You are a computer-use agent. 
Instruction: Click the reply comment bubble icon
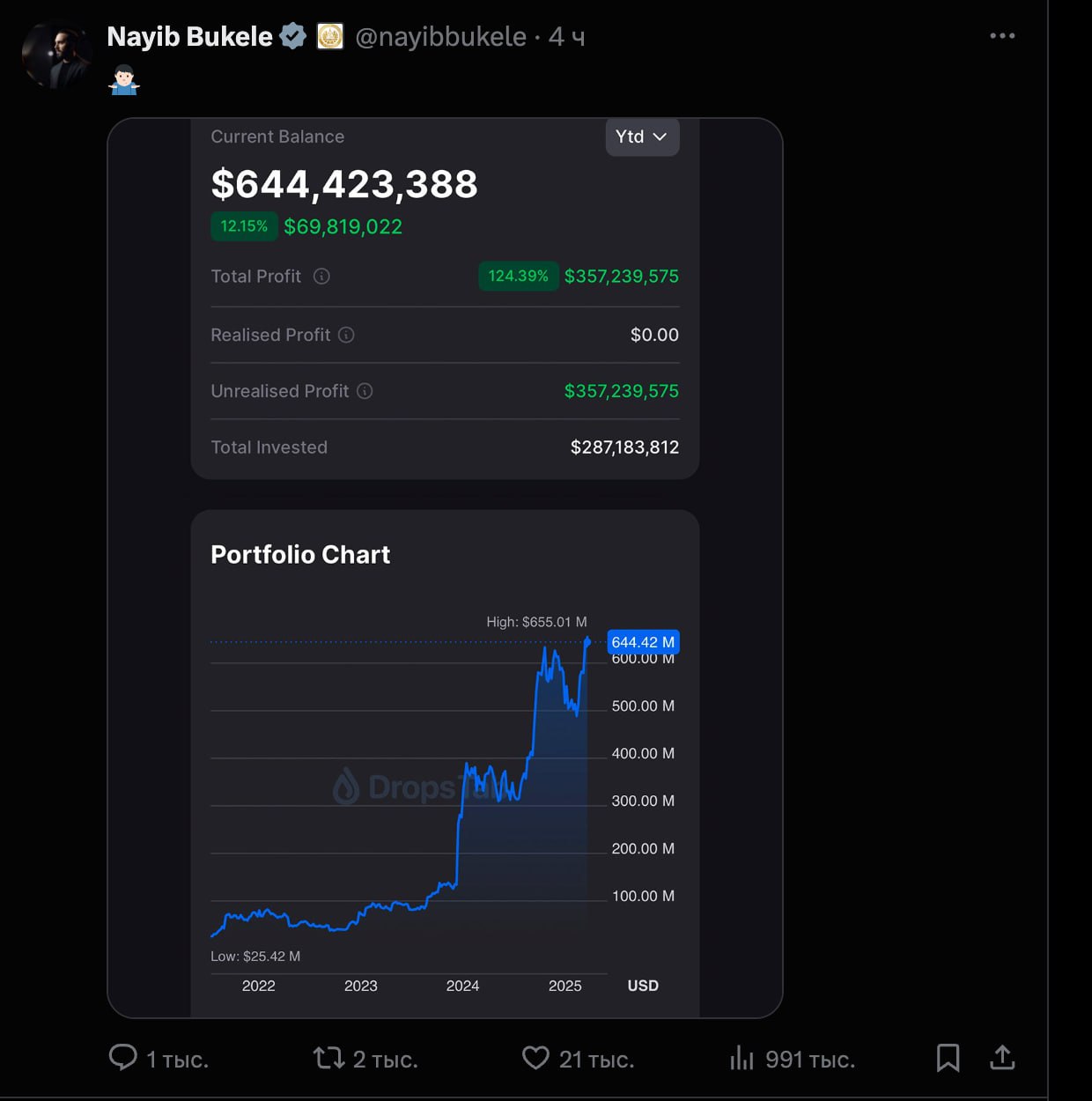point(123,1057)
